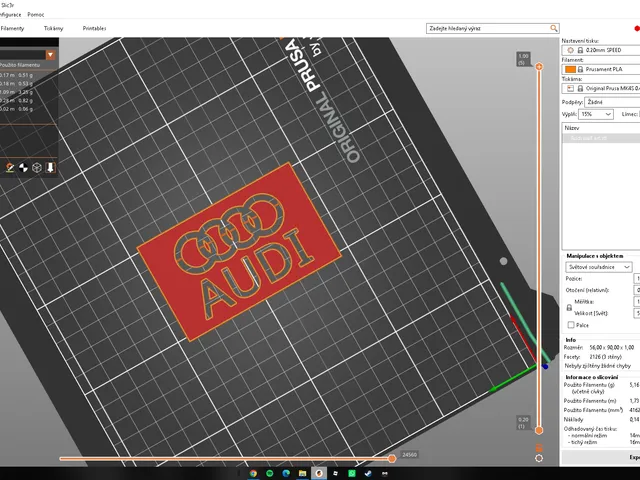The height and width of the screenshot is (480, 640).
Task: Click the scale ratio lock icon
Action: click(x=569, y=307)
